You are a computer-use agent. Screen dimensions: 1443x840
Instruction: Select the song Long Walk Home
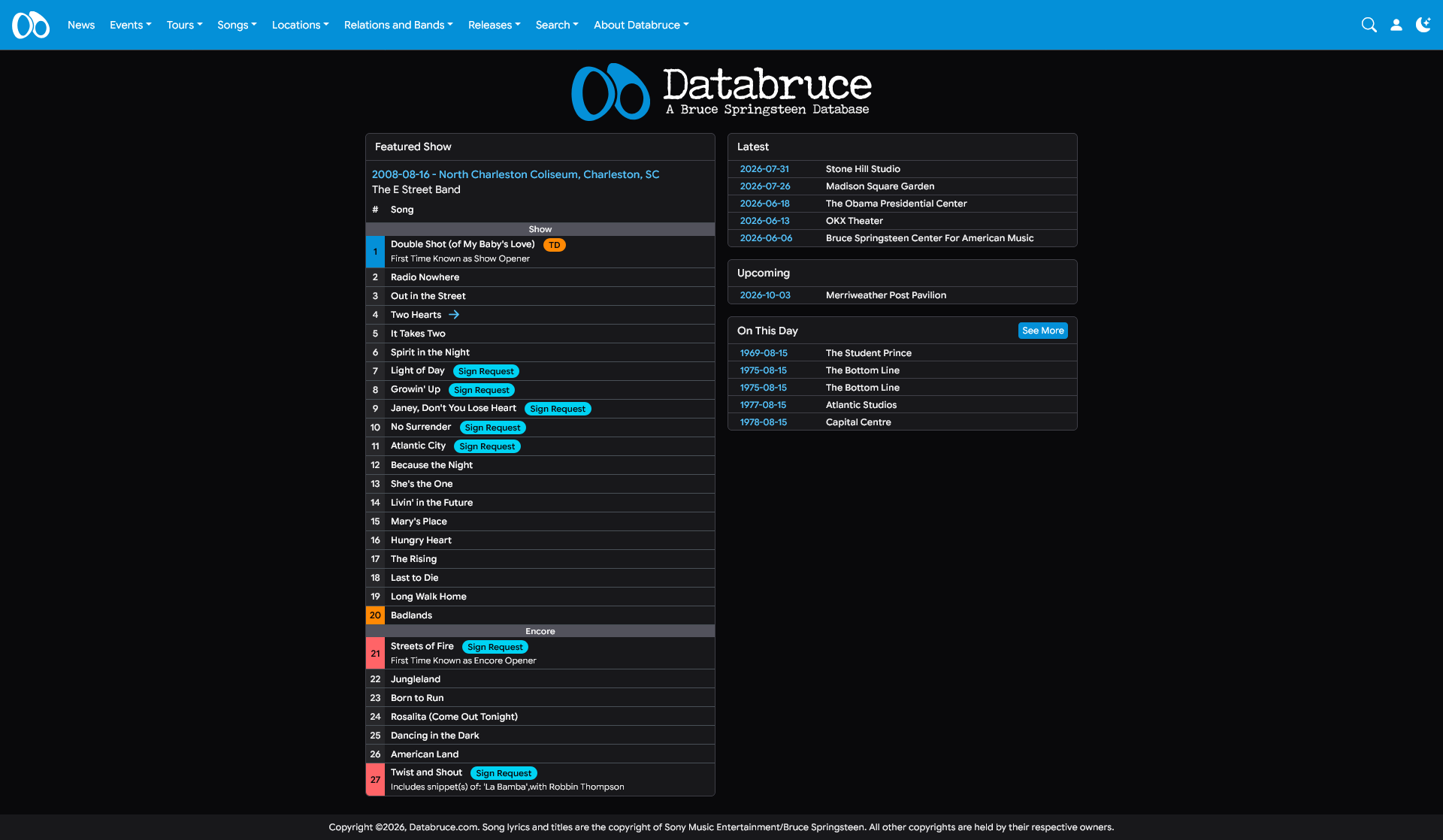click(428, 597)
